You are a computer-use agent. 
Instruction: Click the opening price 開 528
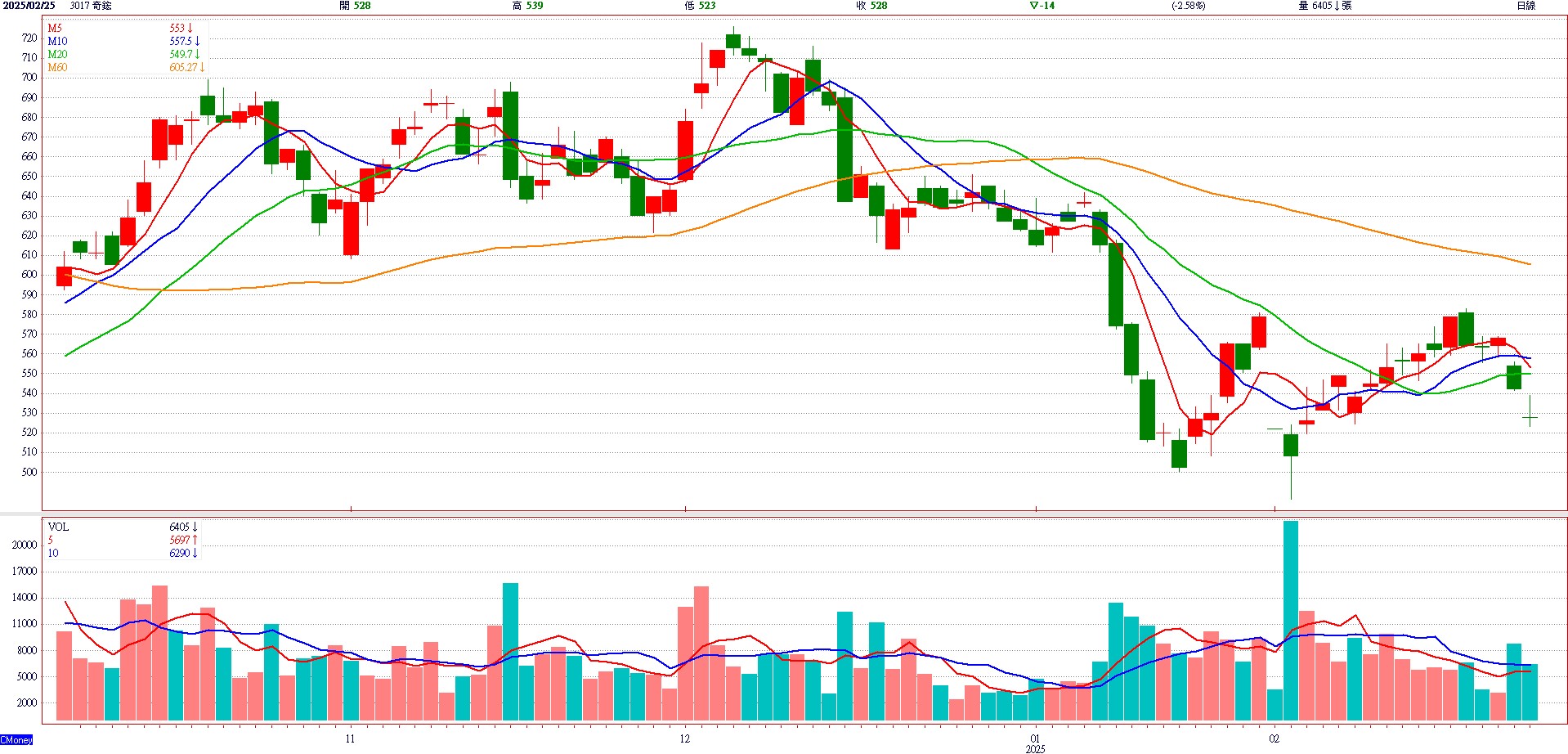click(x=355, y=6)
